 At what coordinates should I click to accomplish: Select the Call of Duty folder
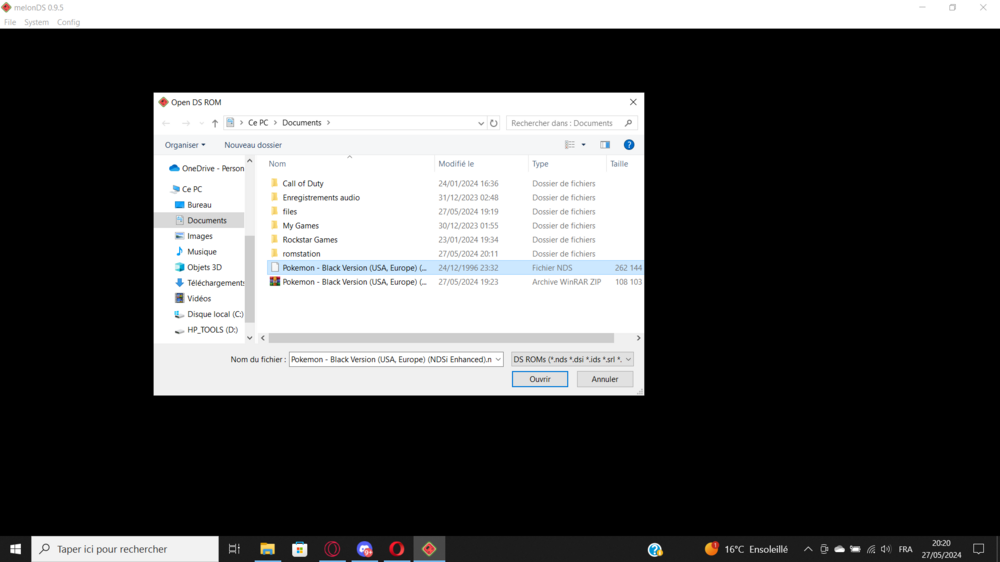tap(302, 184)
